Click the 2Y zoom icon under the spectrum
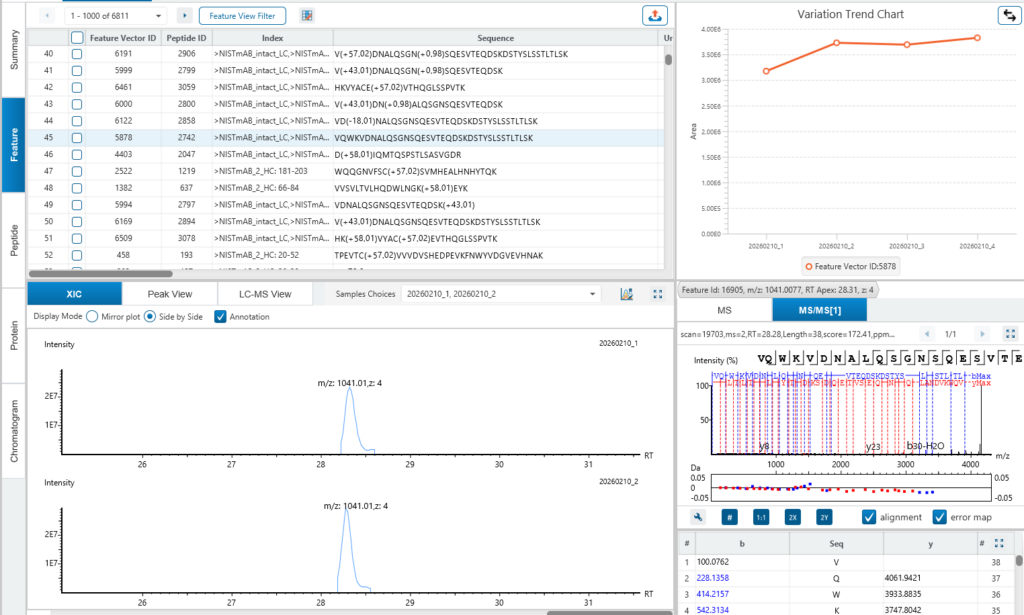This screenshot has width=1024, height=615. 824,517
